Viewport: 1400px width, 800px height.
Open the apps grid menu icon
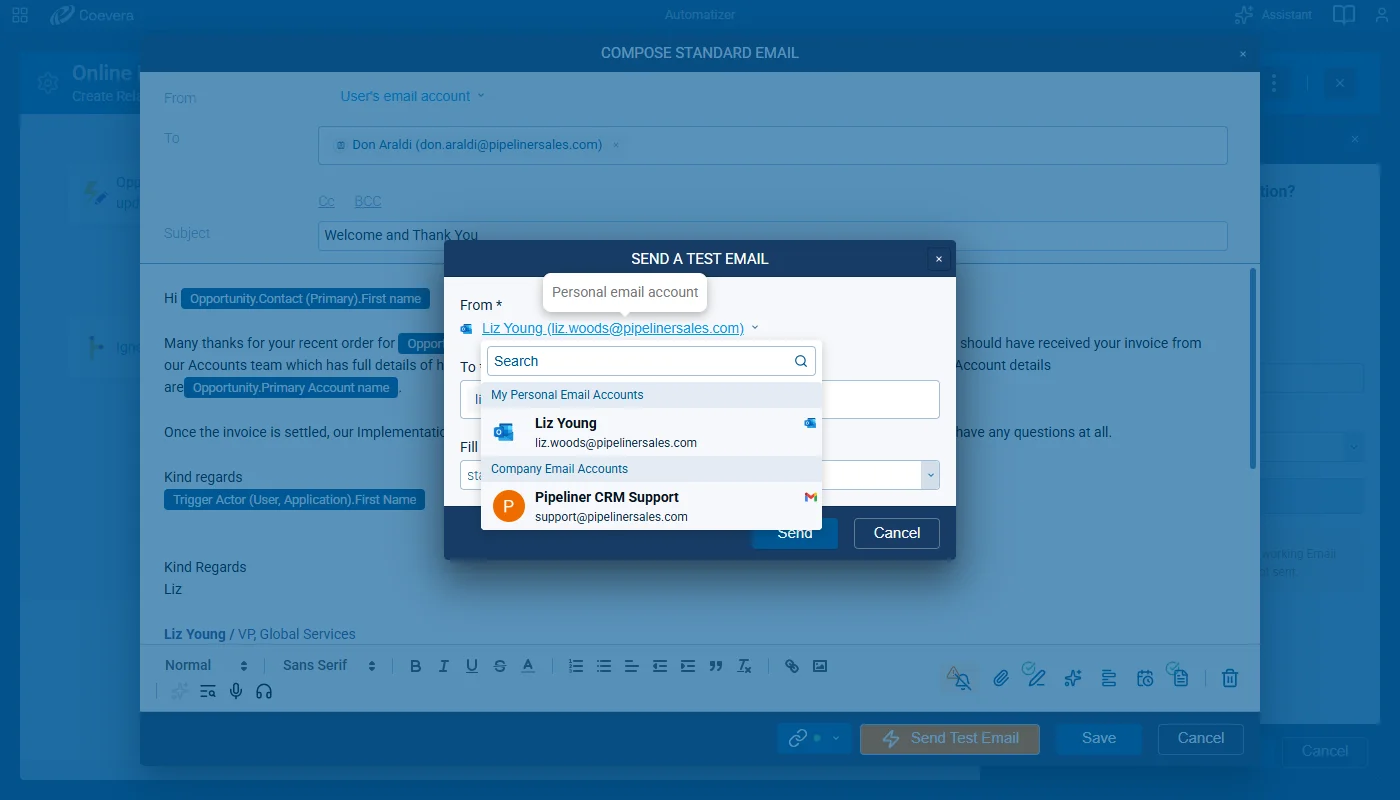20,15
